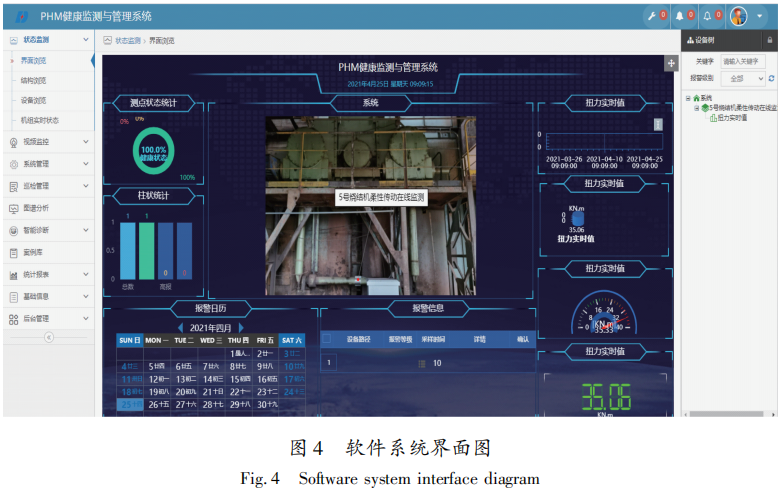Open the outlined bell alerts icon
The height and width of the screenshot is (489, 781).
coord(709,16)
